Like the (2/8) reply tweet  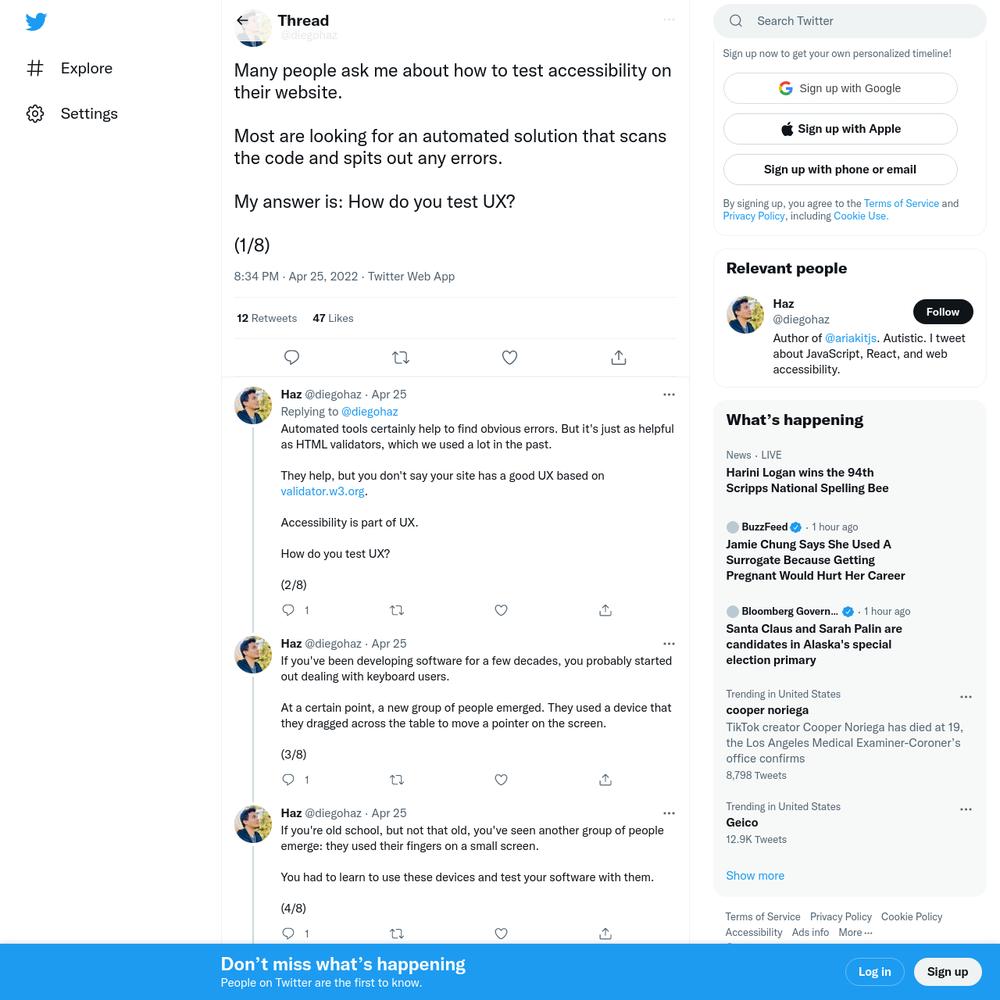[501, 610]
